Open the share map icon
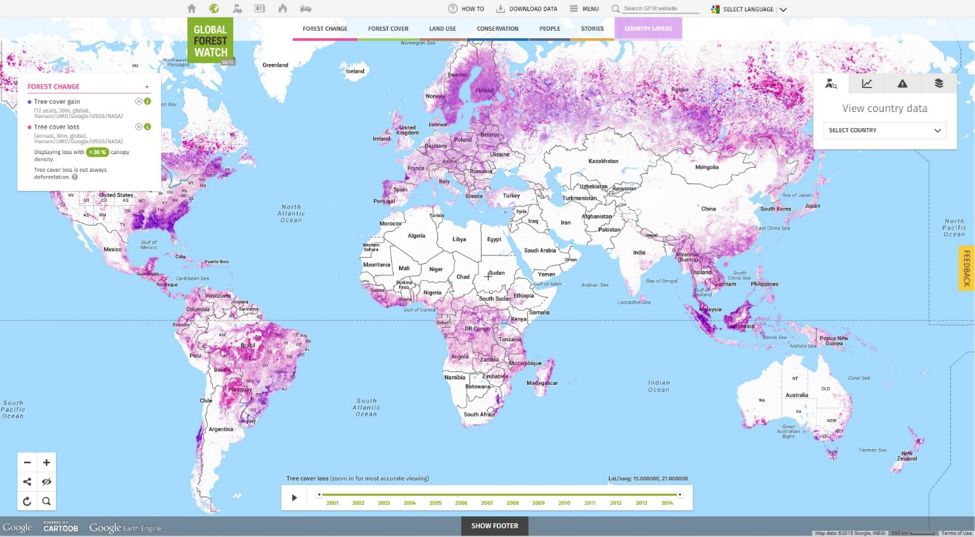This screenshot has width=975, height=537. [x=27, y=482]
